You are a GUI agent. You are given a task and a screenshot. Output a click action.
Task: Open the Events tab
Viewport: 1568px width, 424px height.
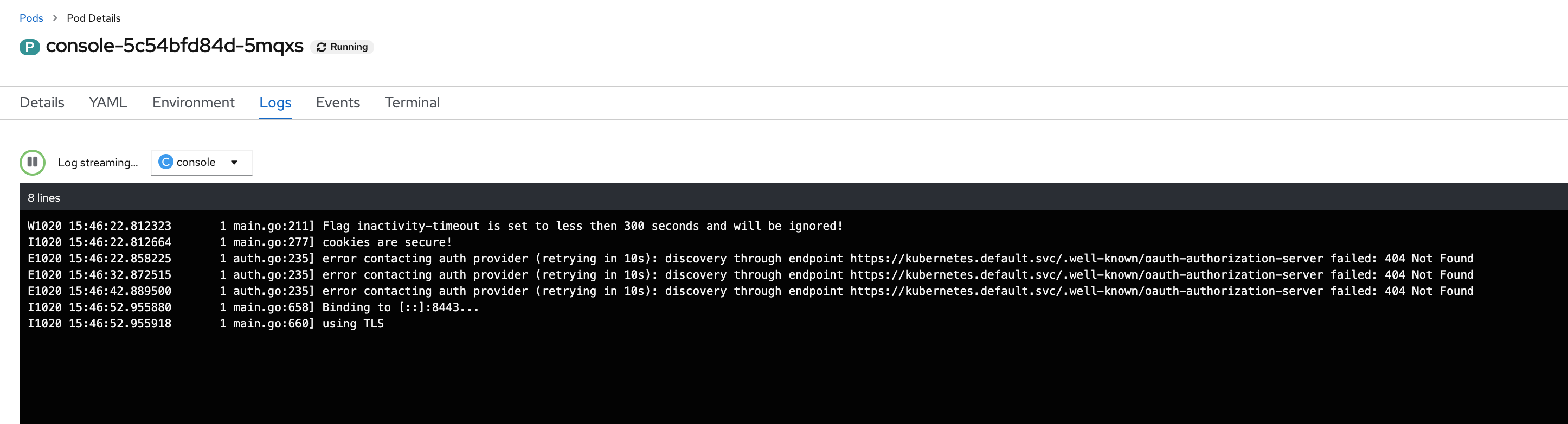coord(338,102)
